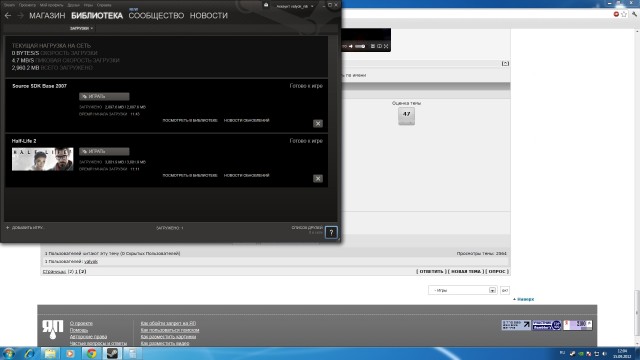Open the browser wrench settings menu
Image resolution: width=640 pixels, height=360 pixels.
[634, 14]
